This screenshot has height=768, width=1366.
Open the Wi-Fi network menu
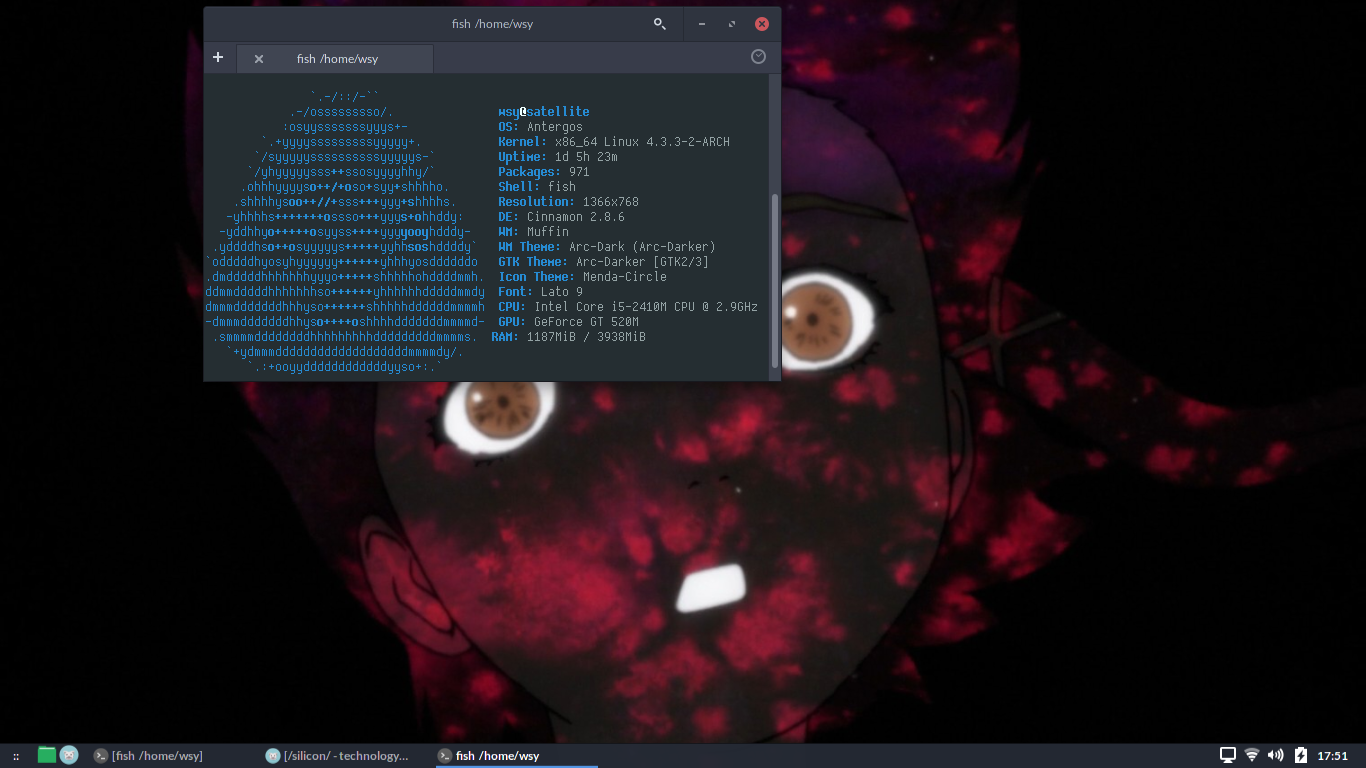(1252, 755)
